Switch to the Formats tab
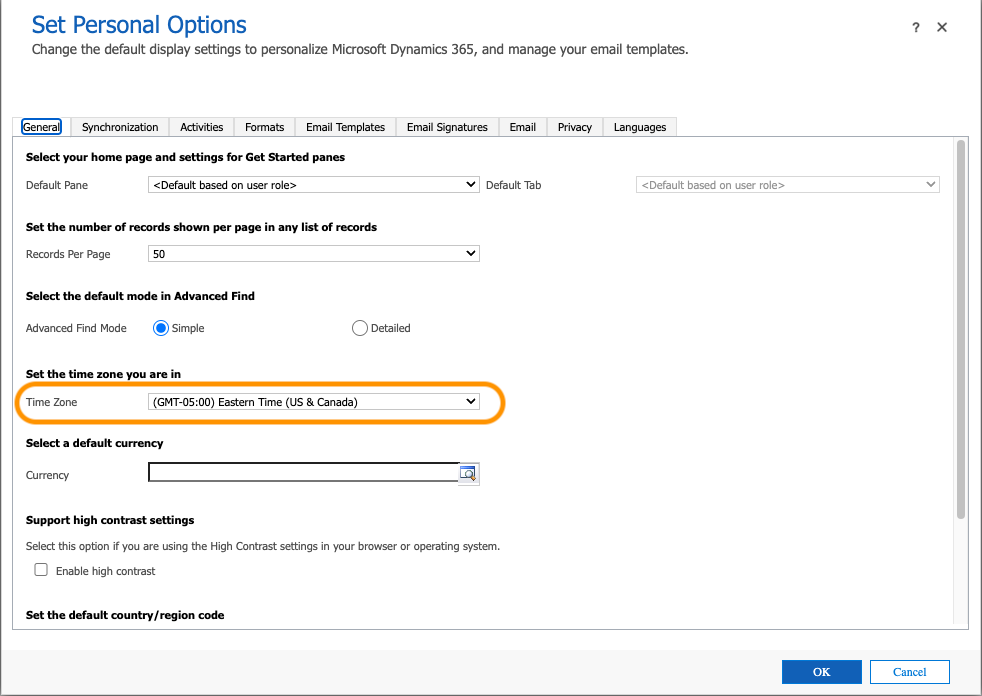Screen dimensions: 982x696 264,127
